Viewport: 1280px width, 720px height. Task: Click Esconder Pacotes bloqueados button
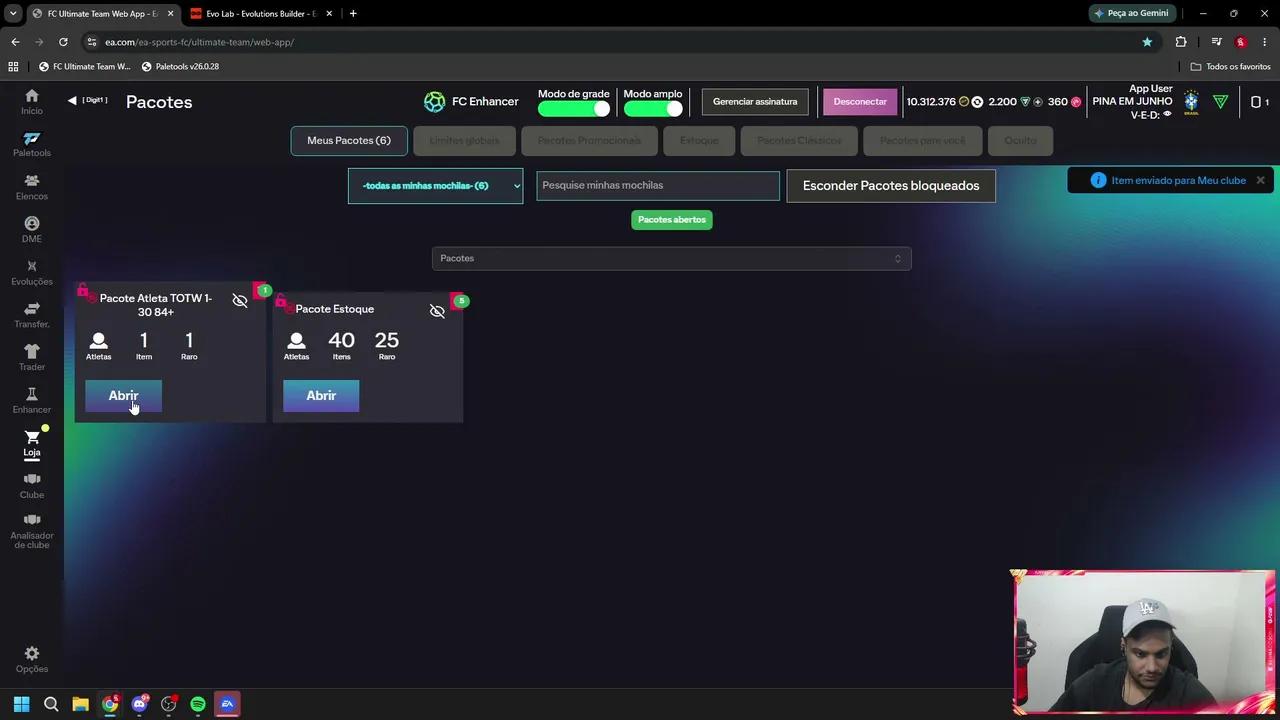(x=891, y=185)
